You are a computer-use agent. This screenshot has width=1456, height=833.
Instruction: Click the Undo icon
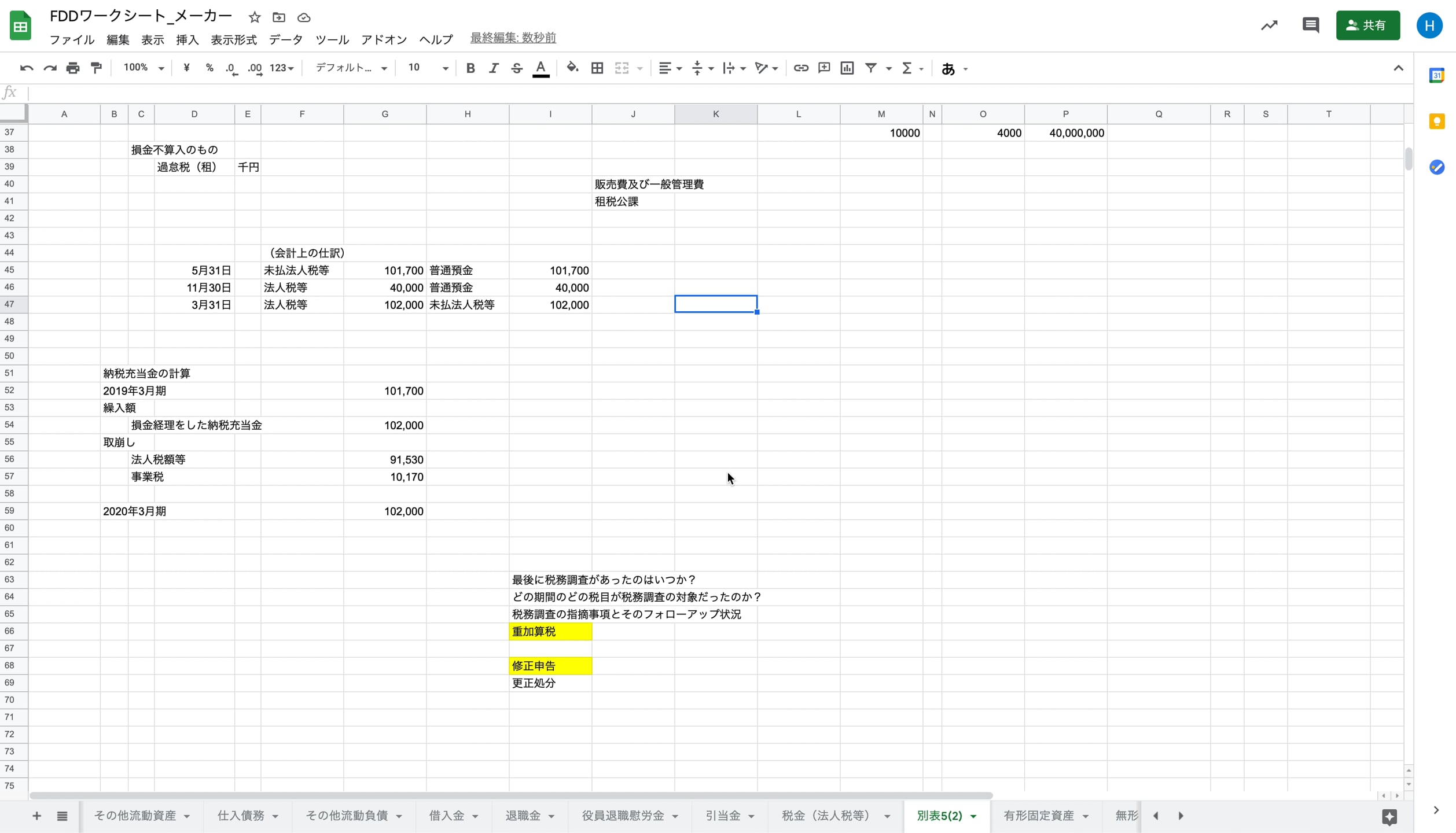(x=26, y=68)
